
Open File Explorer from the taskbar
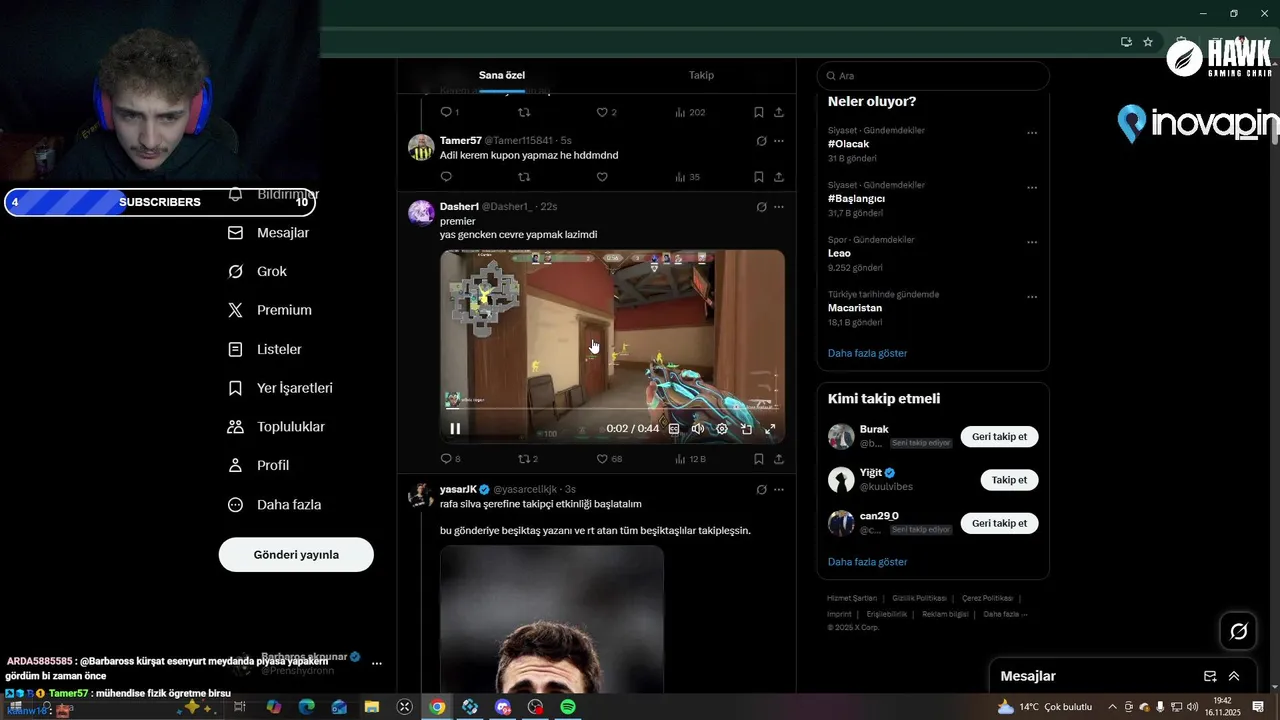pos(371,707)
